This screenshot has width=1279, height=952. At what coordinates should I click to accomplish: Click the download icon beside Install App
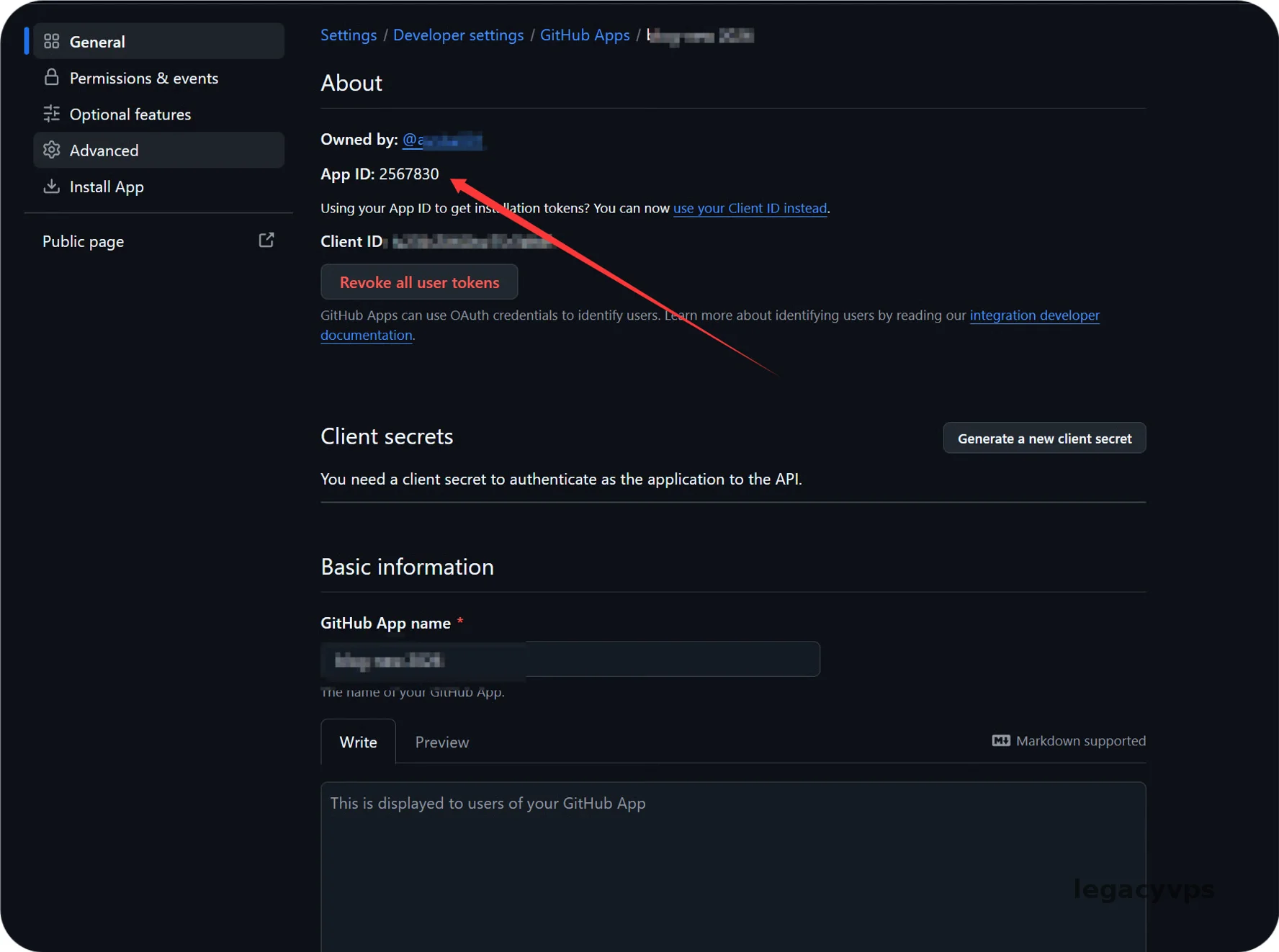[51, 187]
